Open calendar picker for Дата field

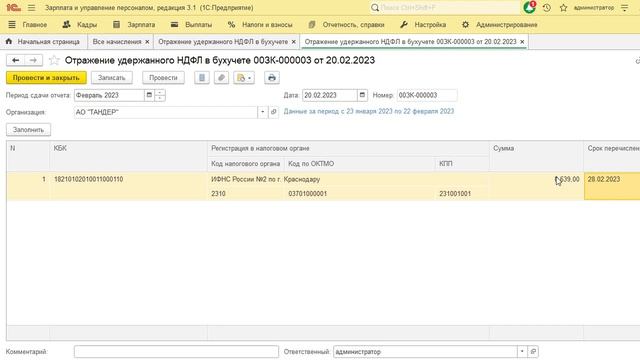[x=362, y=95]
